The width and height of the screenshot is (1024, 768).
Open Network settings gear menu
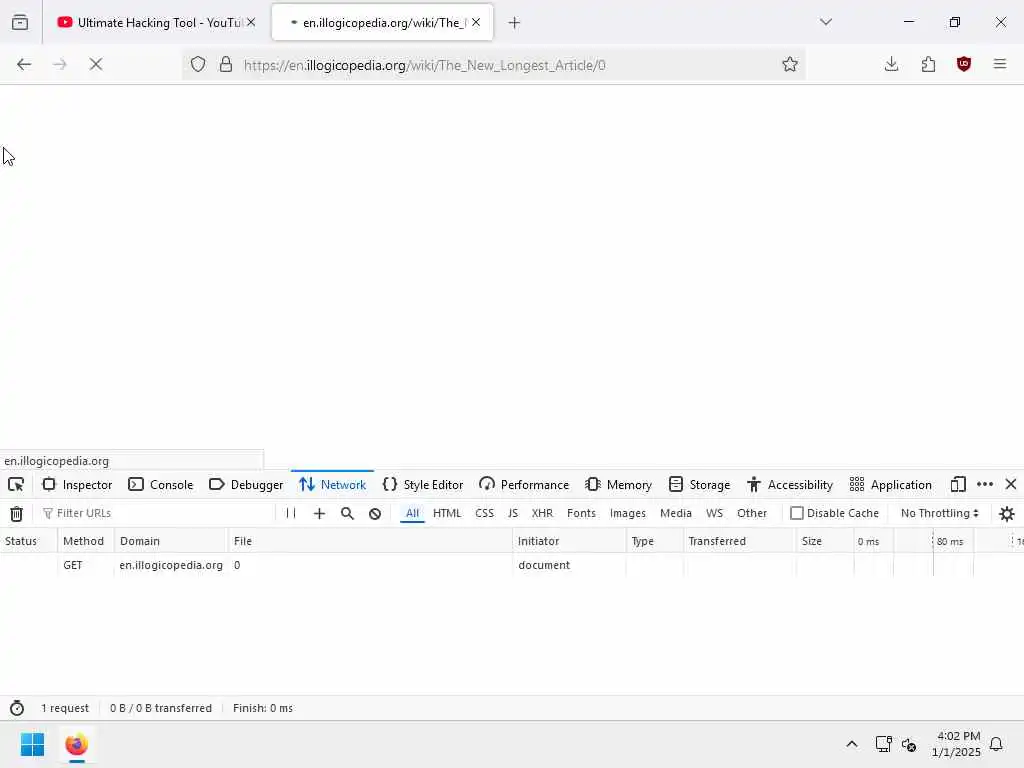point(1007,514)
